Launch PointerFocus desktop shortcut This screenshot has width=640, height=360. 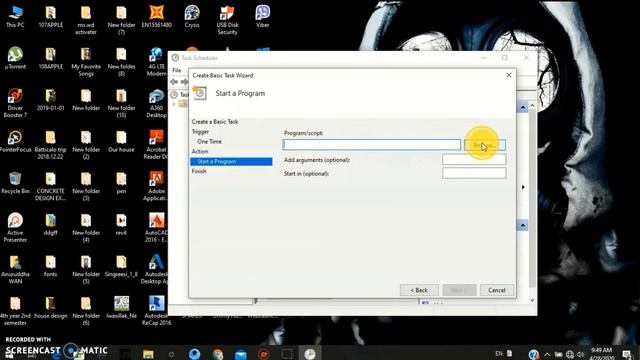15,141
